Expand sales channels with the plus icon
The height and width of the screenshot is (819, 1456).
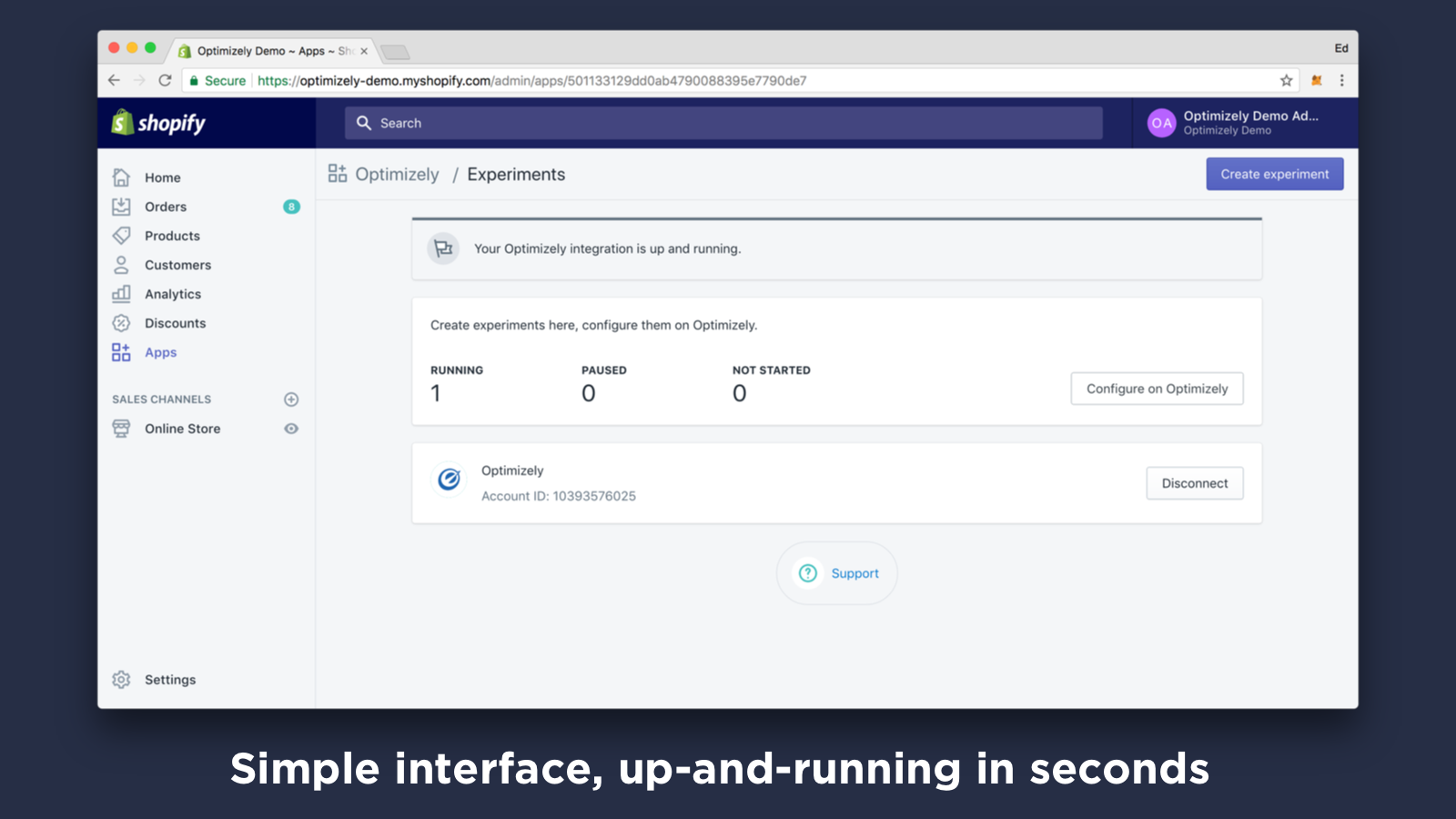click(x=290, y=399)
